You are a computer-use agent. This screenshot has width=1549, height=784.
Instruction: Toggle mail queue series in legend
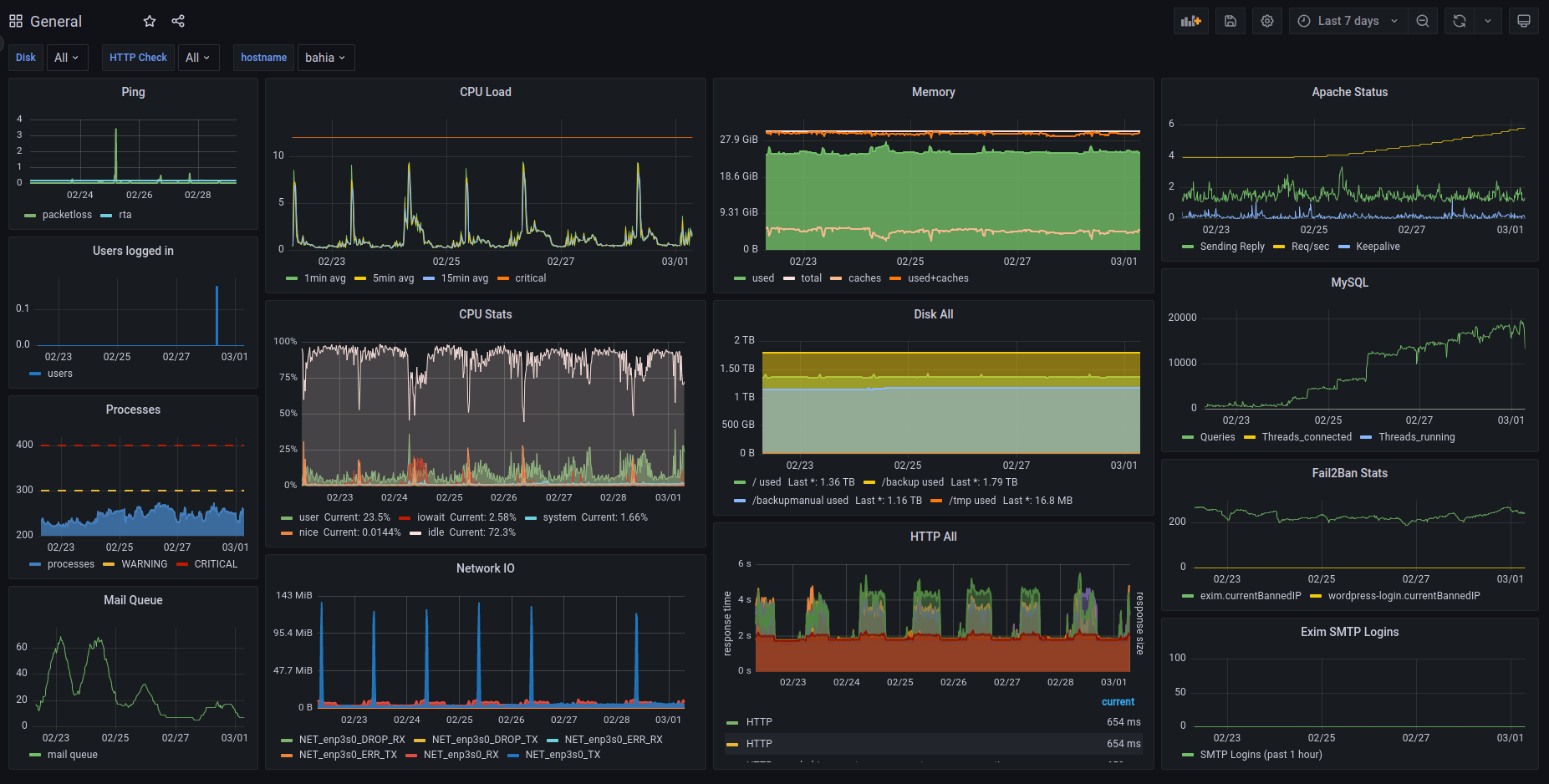(x=72, y=755)
